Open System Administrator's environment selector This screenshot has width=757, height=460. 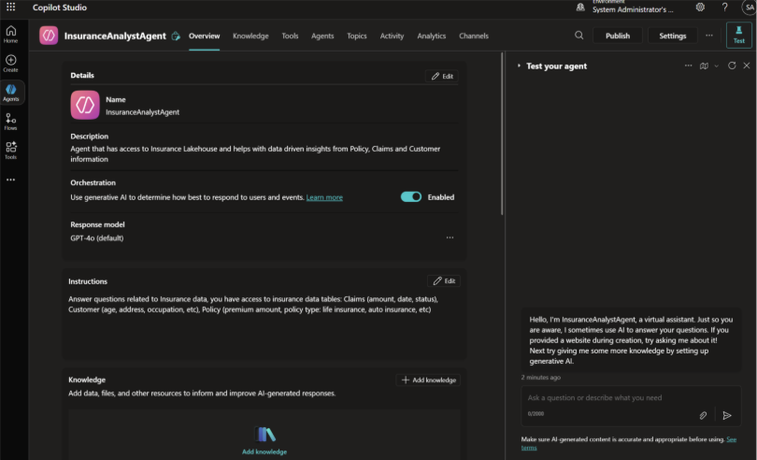point(632,8)
